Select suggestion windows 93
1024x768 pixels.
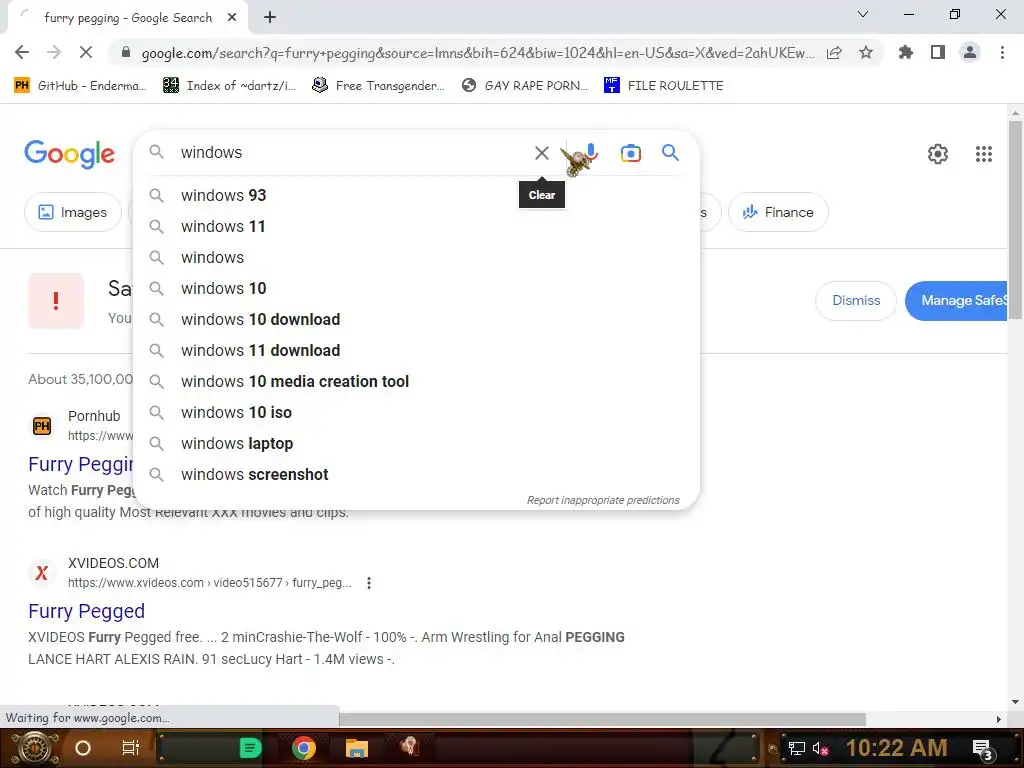[x=417, y=195]
